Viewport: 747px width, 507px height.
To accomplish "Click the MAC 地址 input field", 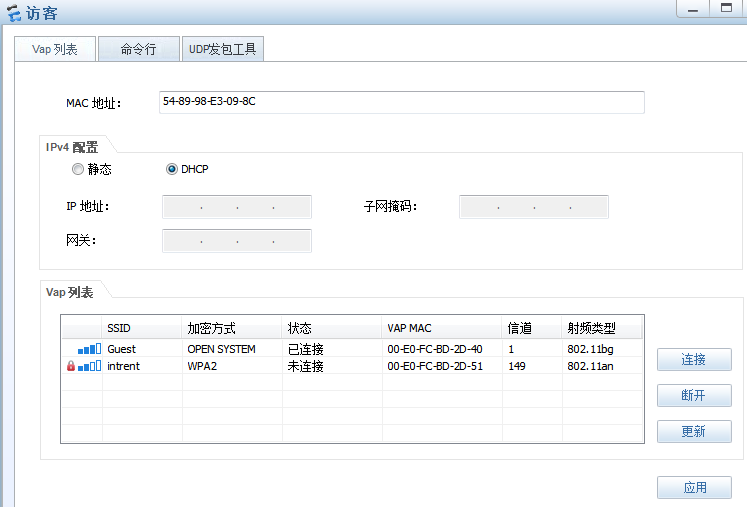I will coord(402,102).
